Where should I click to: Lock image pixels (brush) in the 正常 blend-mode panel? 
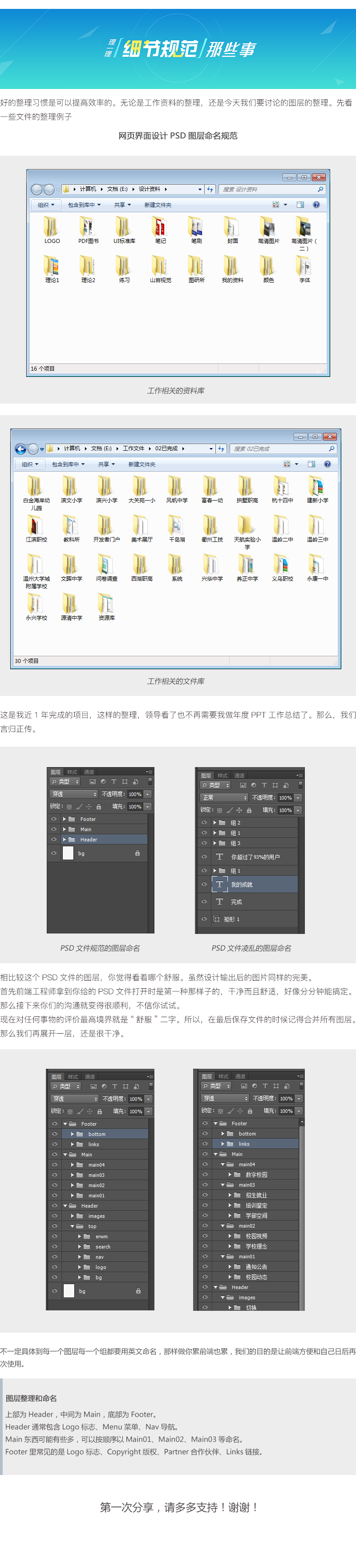click(230, 810)
